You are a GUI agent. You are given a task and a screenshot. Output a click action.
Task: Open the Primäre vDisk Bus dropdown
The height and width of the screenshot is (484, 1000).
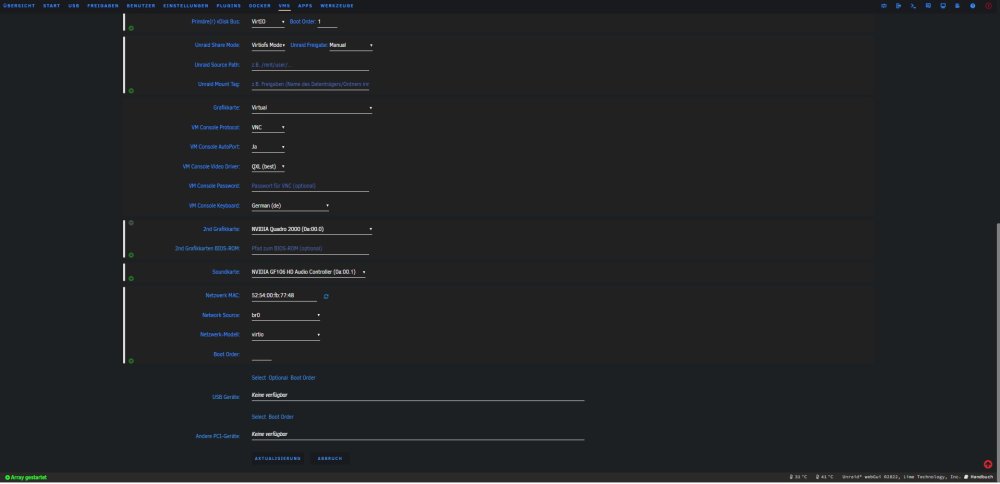[x=268, y=22]
